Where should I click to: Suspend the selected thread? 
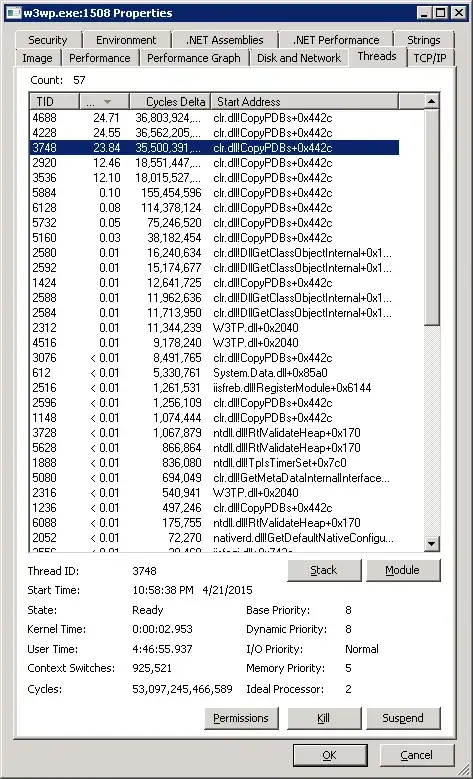(x=402, y=718)
